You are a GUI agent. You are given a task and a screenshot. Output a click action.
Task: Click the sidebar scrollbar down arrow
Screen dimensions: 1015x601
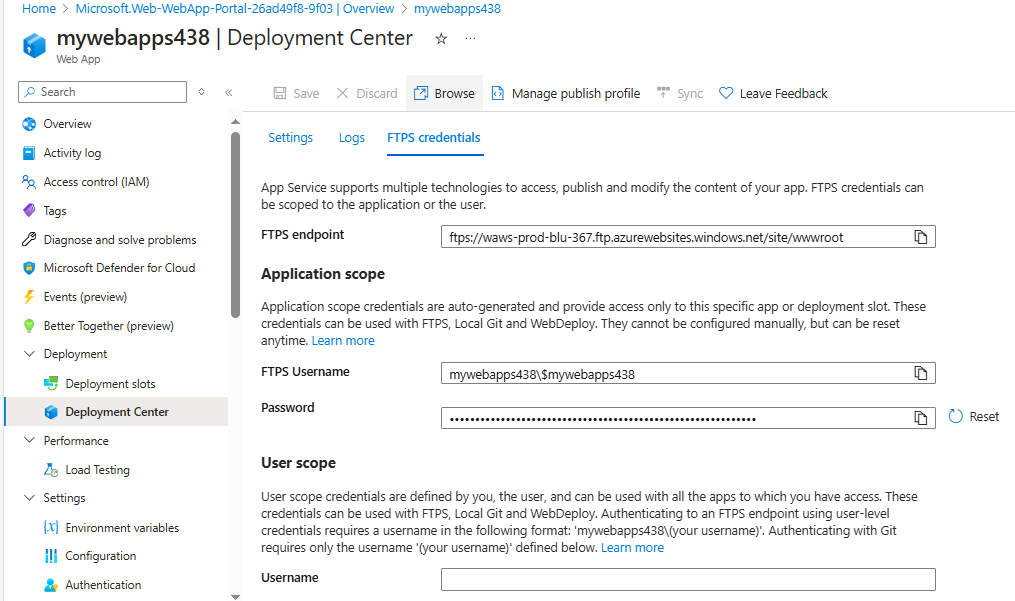point(236,596)
